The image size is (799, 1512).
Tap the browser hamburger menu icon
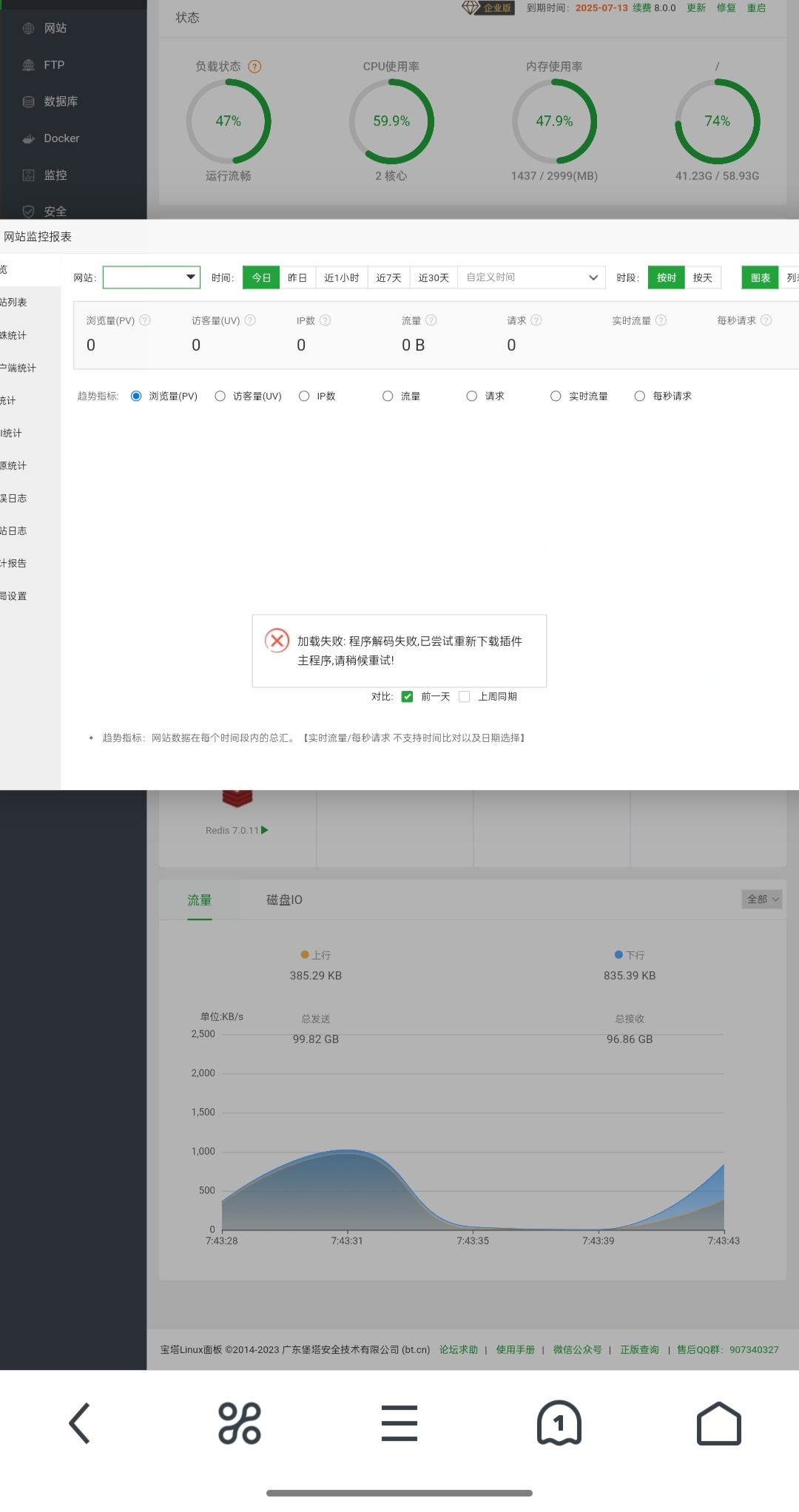pyautogui.click(x=399, y=1423)
